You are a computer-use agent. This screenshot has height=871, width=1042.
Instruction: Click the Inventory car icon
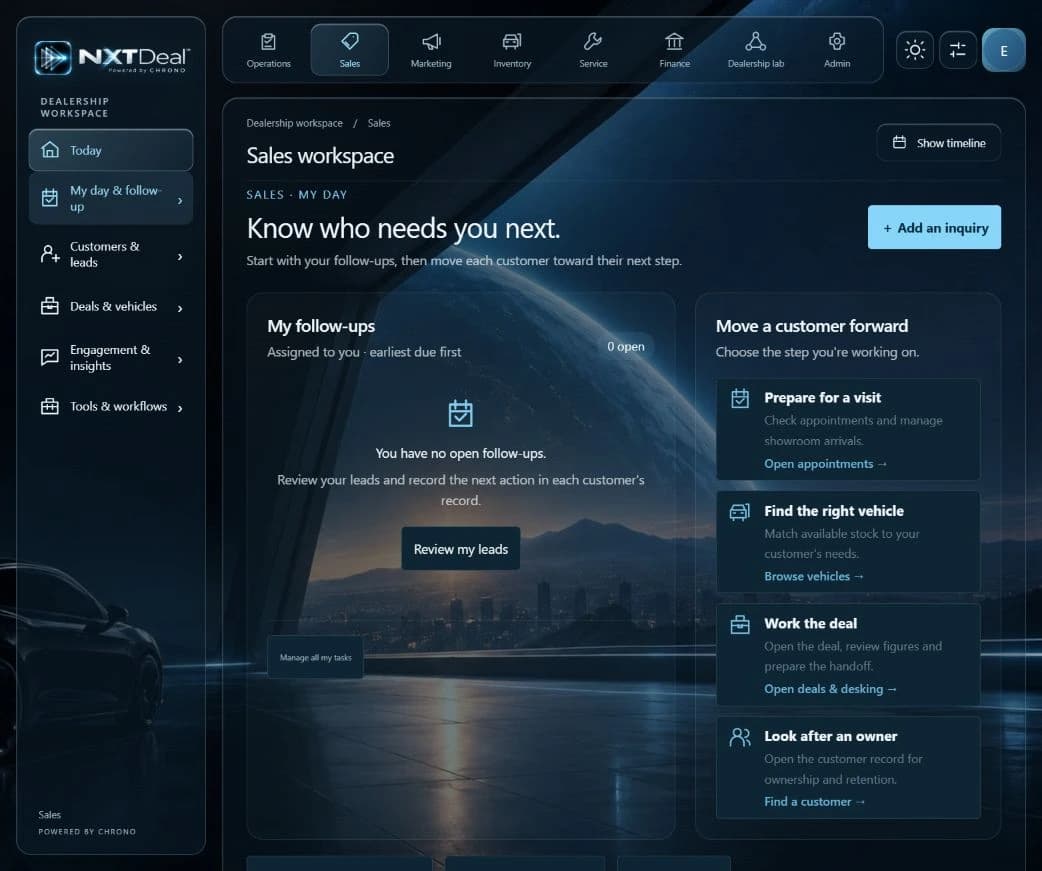(512, 42)
